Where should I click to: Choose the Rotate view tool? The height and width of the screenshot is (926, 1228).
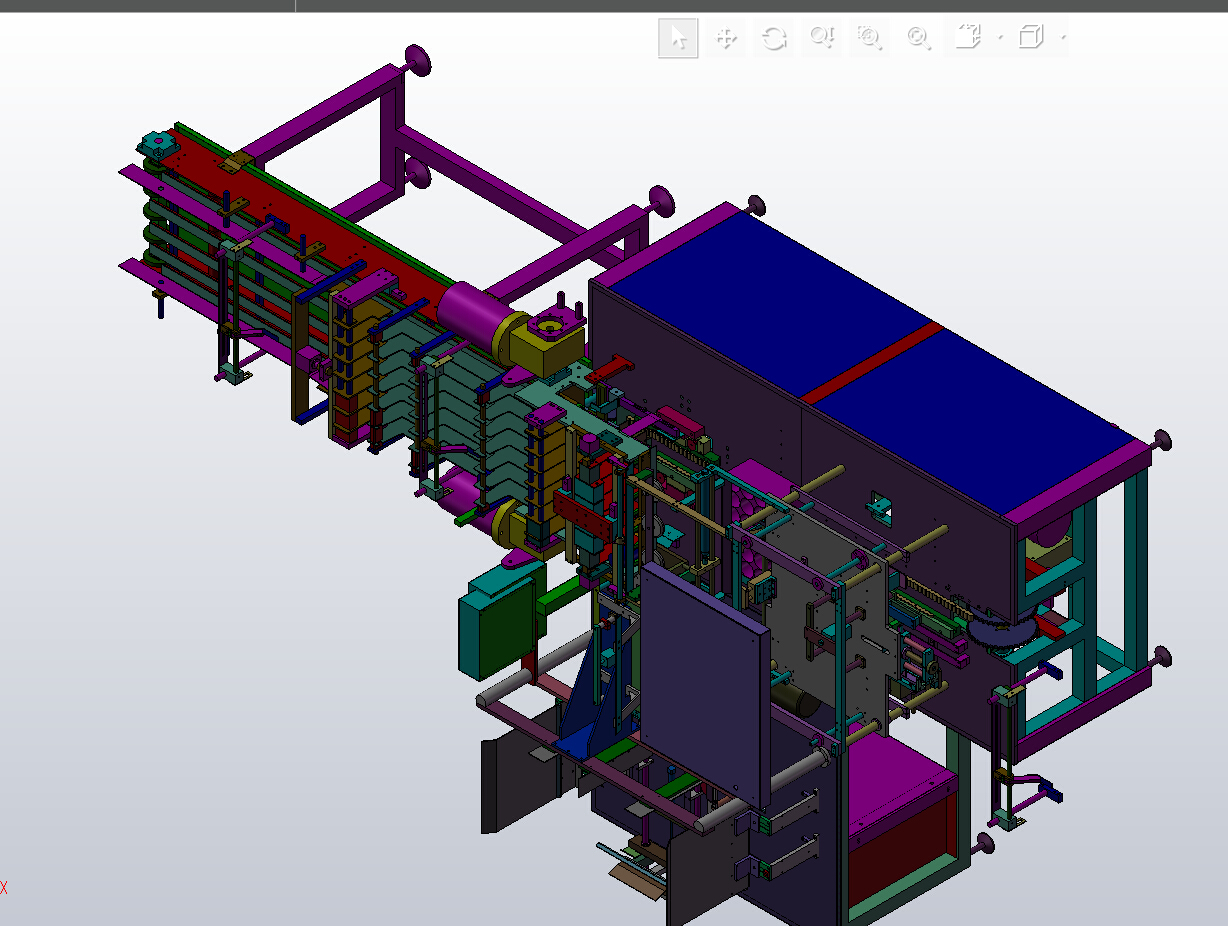point(773,38)
